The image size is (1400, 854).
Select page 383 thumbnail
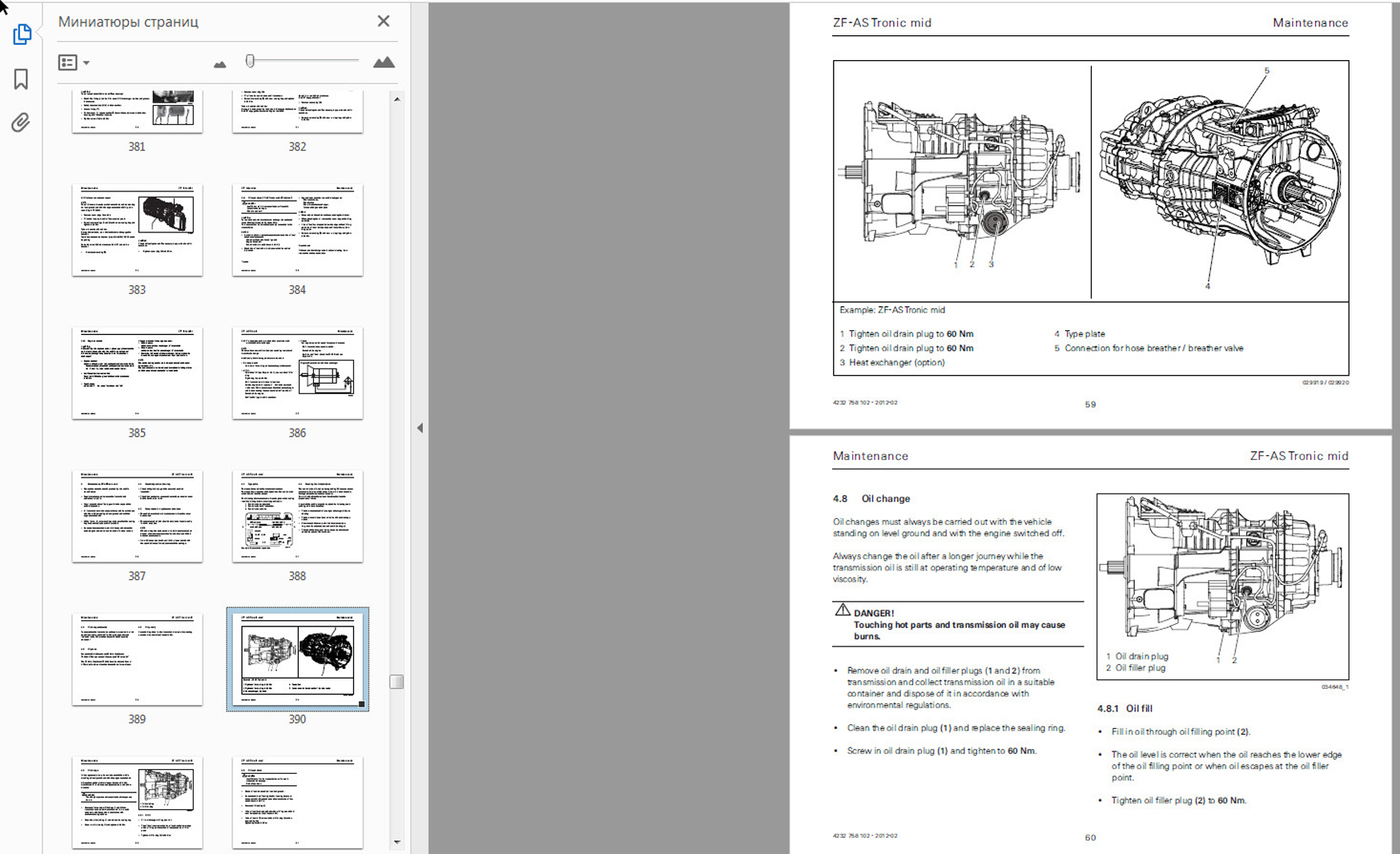137,230
